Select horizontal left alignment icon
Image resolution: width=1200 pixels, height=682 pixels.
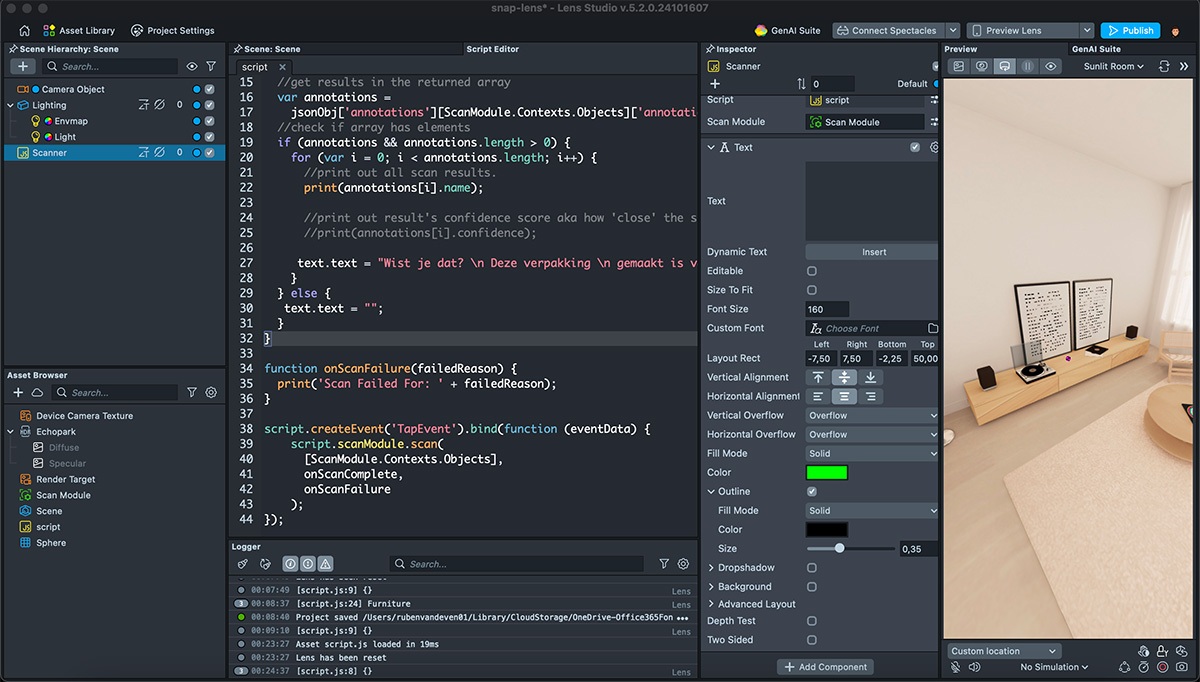(x=818, y=396)
